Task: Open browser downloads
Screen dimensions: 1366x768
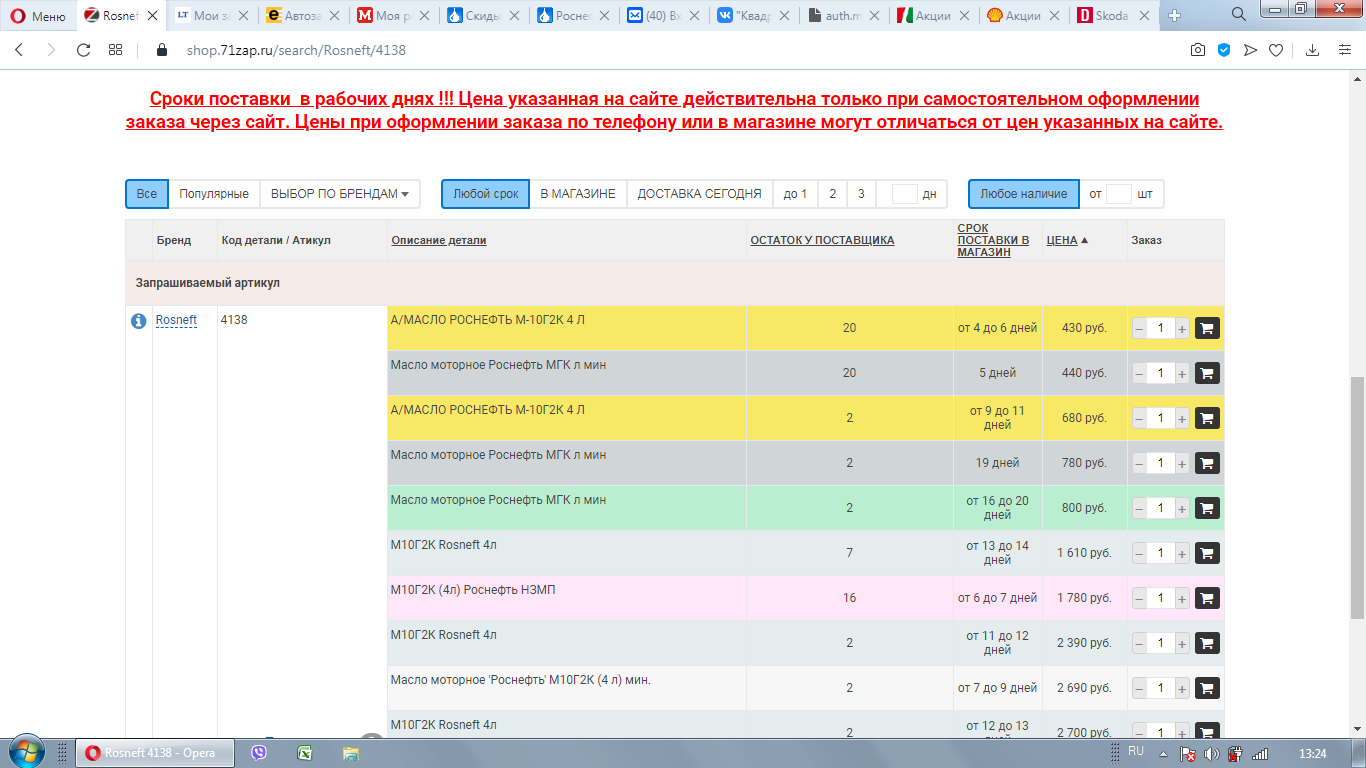Action: (1313, 50)
